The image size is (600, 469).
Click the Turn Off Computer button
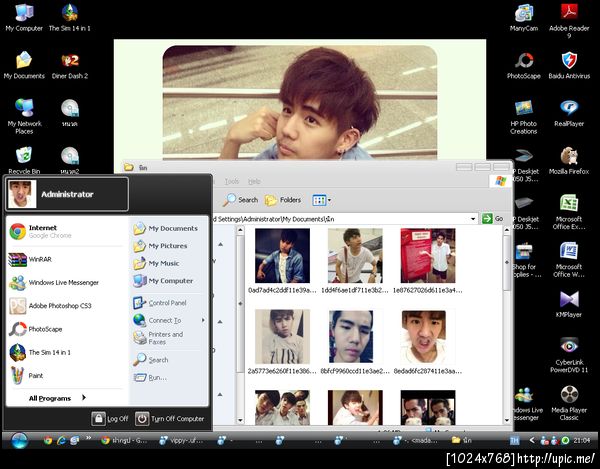tap(170, 419)
